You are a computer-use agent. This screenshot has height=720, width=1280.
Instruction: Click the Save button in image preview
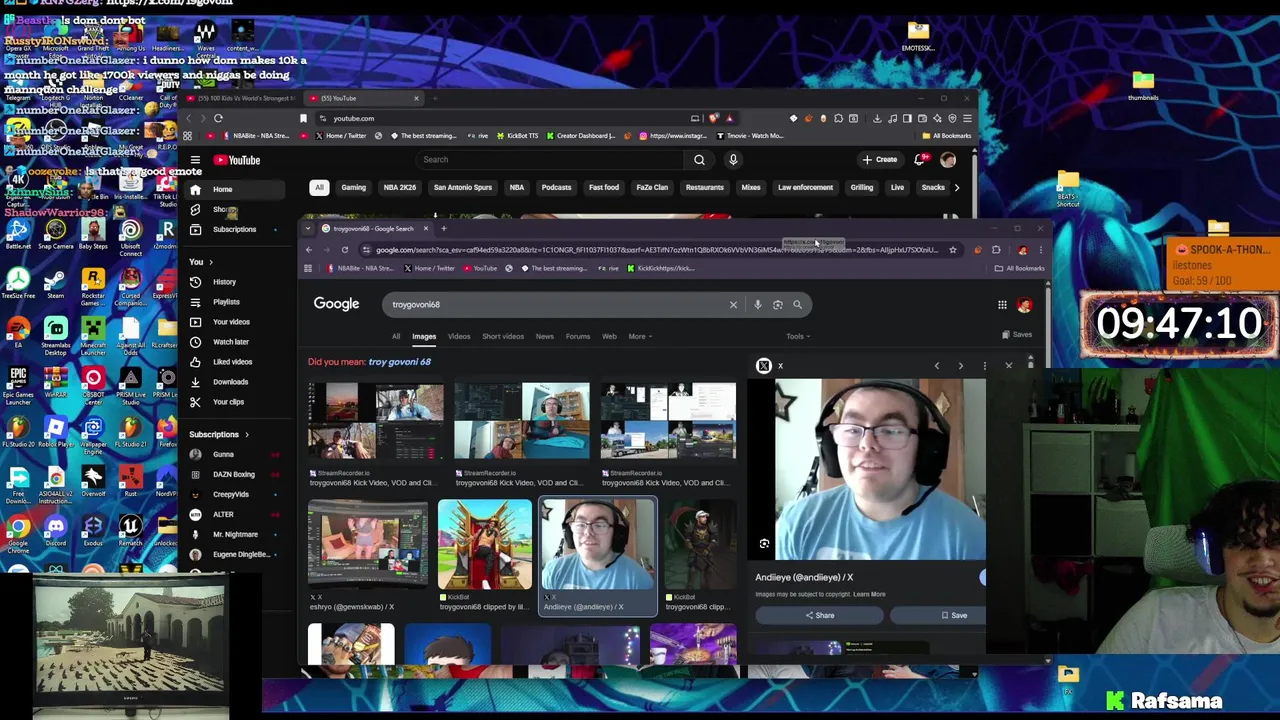(955, 616)
